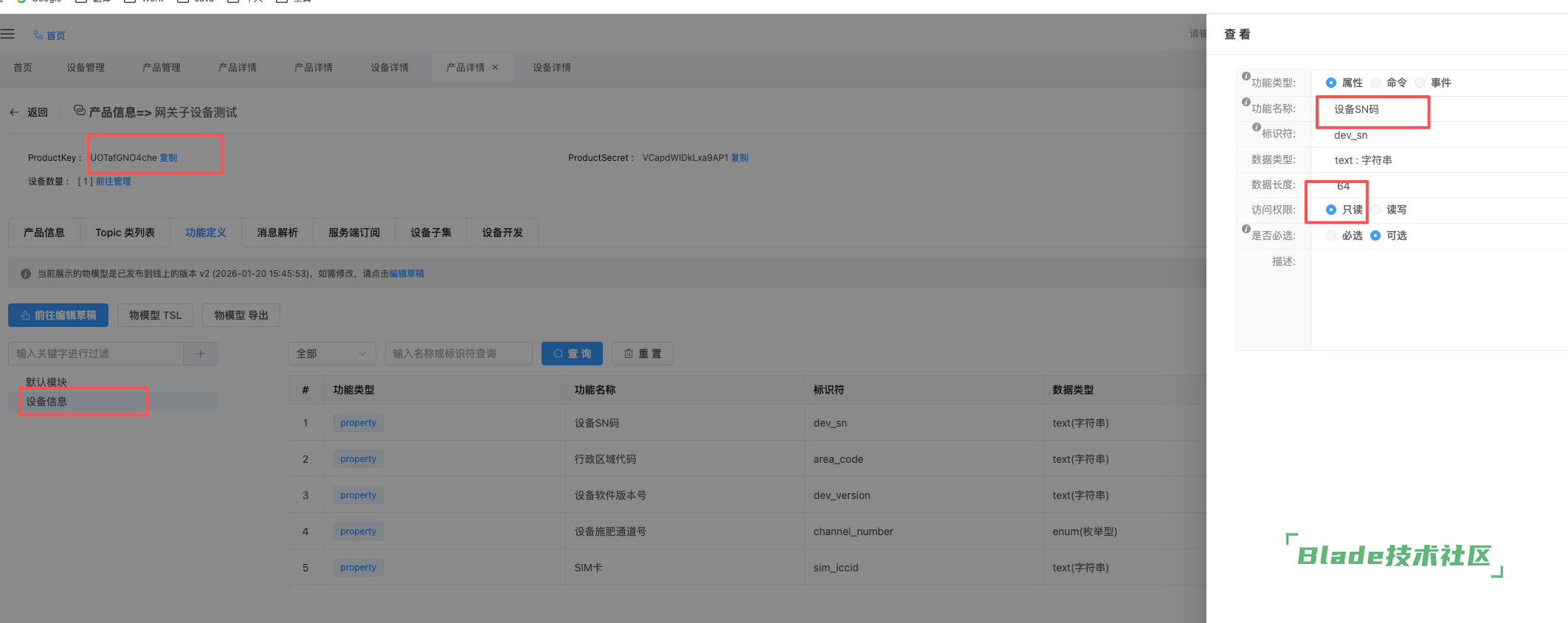Select the 命令 radio button
Image resolution: width=1568 pixels, height=623 pixels.
pyautogui.click(x=1375, y=83)
